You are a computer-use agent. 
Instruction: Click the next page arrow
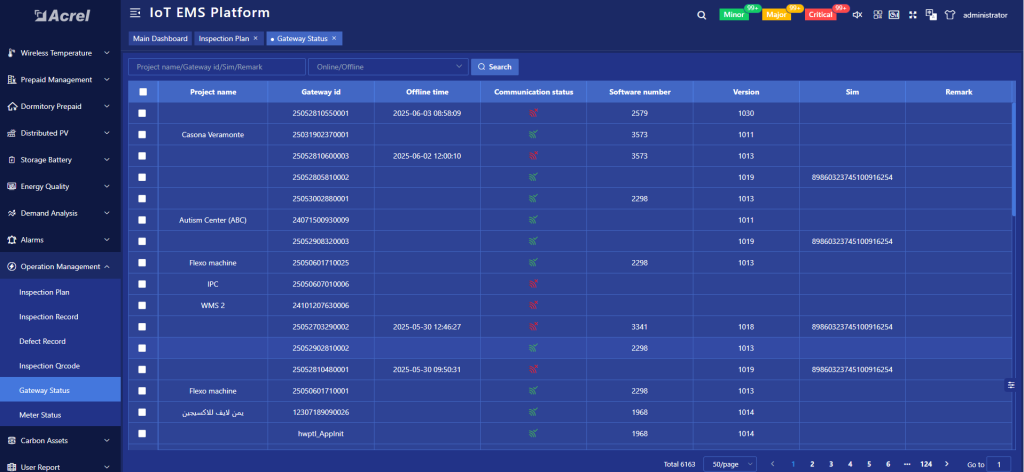click(946, 464)
